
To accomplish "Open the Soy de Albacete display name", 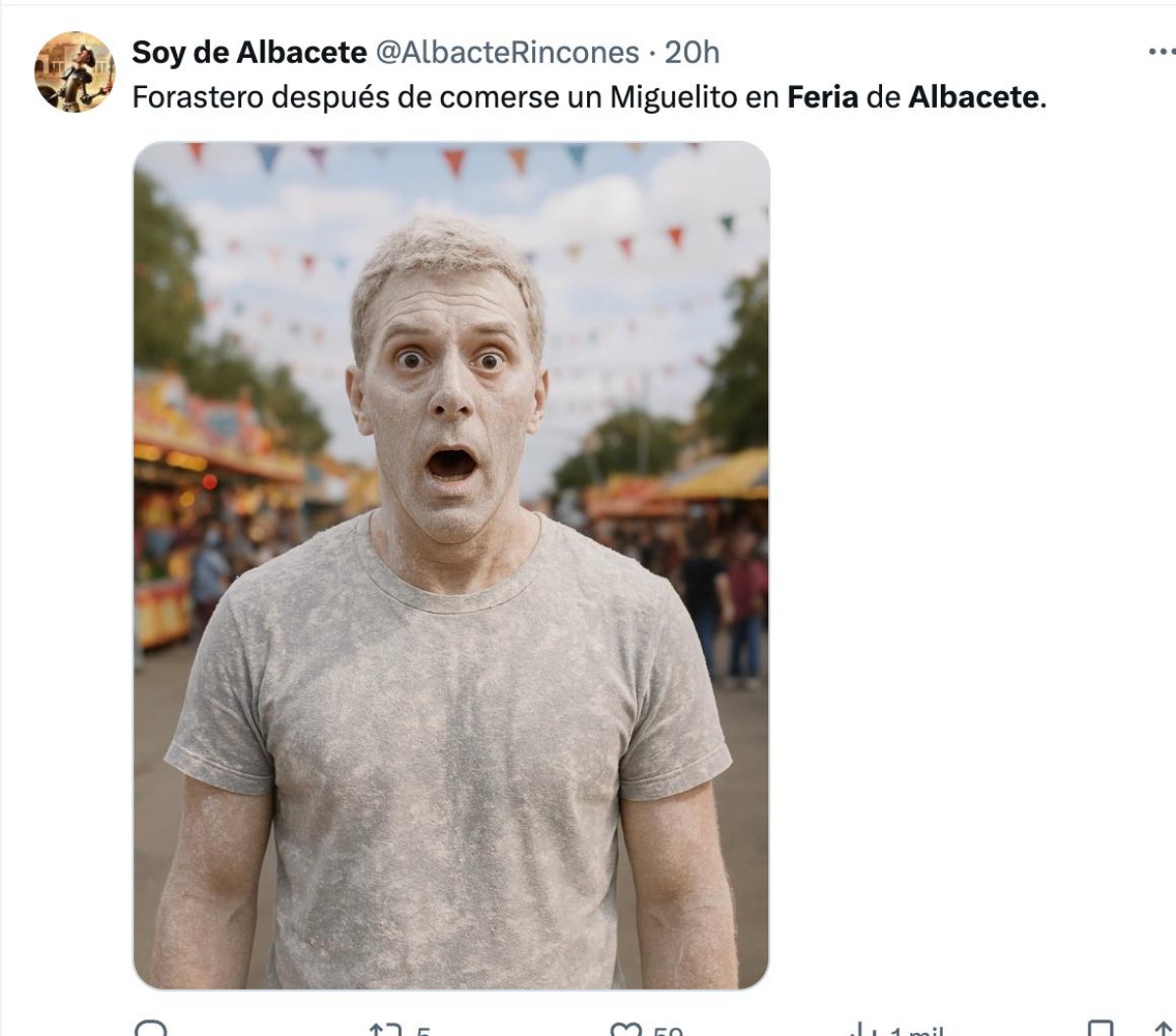I will click(x=249, y=52).
